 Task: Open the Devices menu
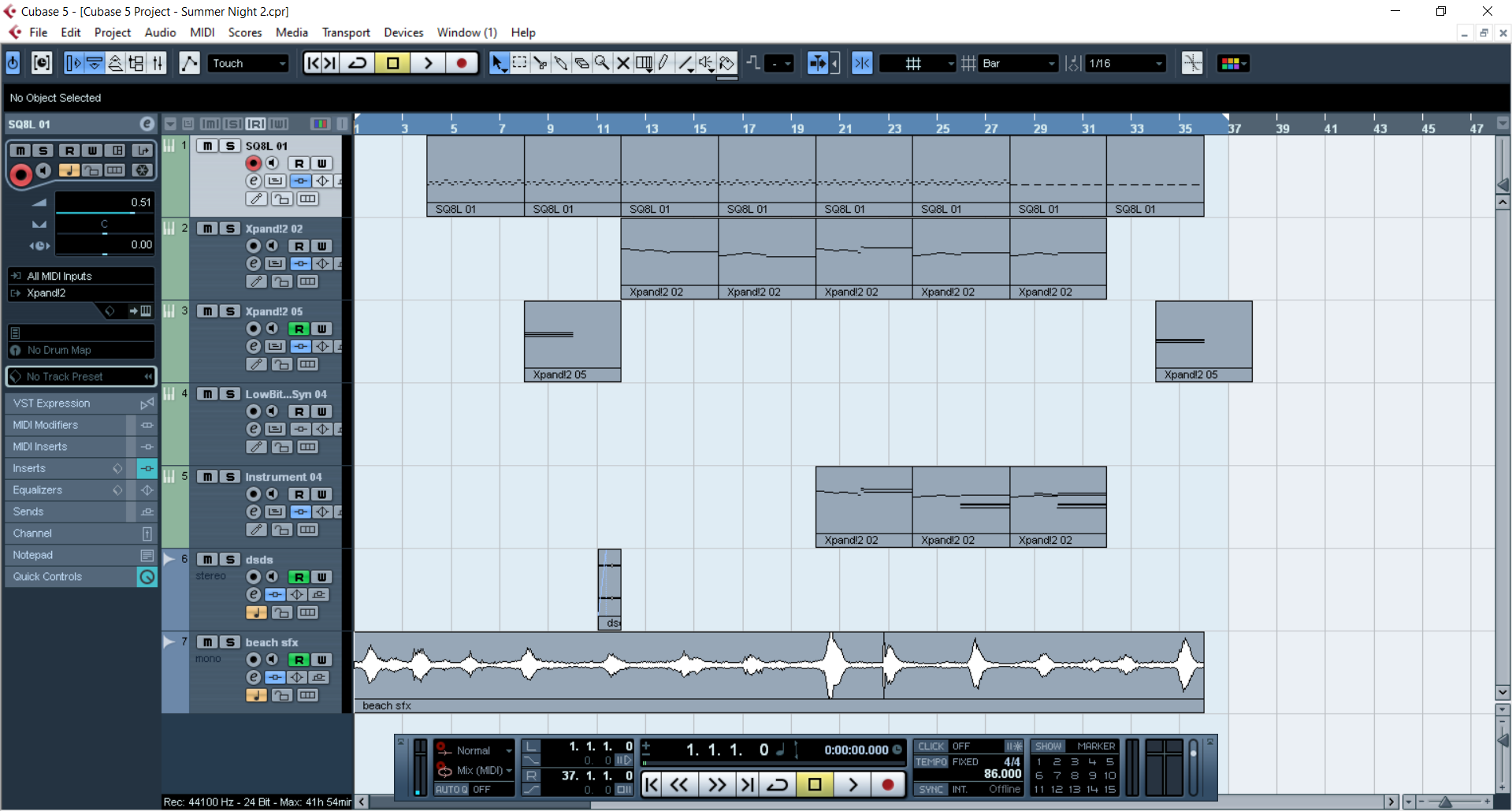pos(403,32)
